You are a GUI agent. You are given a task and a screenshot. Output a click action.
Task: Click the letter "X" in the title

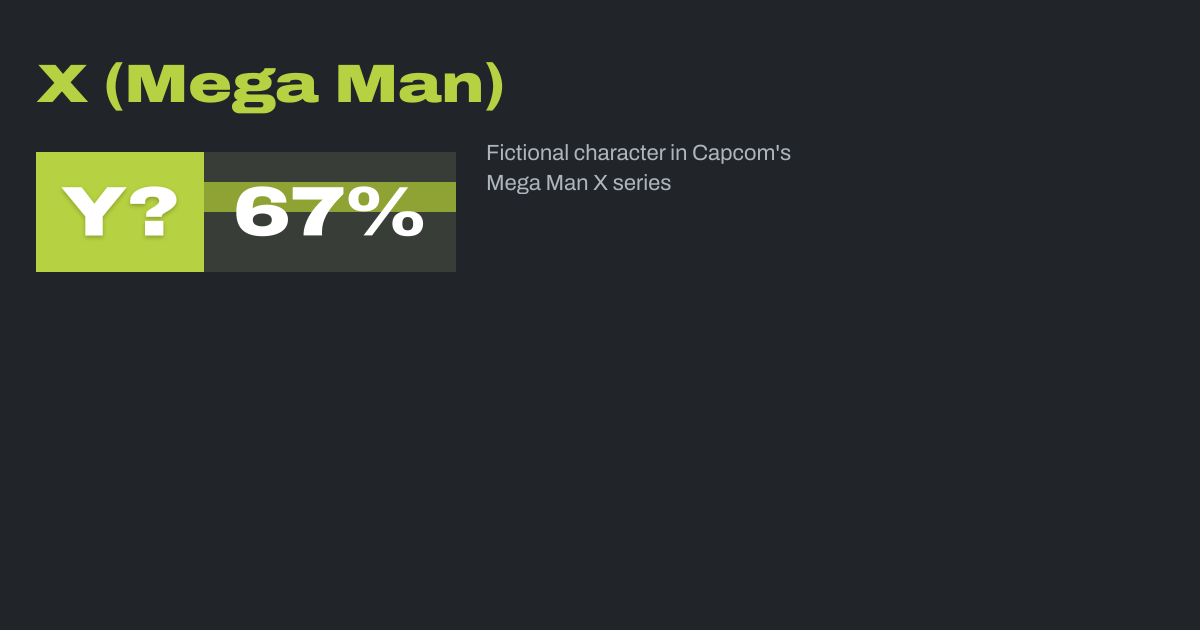pyautogui.click(x=62, y=85)
